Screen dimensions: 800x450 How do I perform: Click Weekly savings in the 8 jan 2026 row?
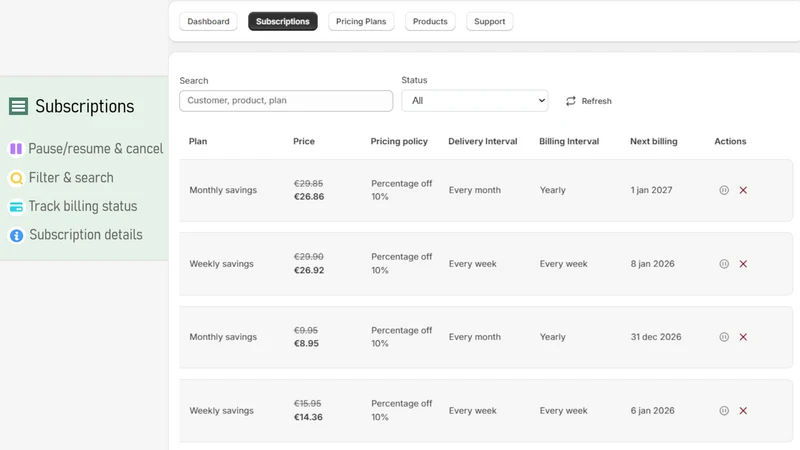(x=221, y=264)
